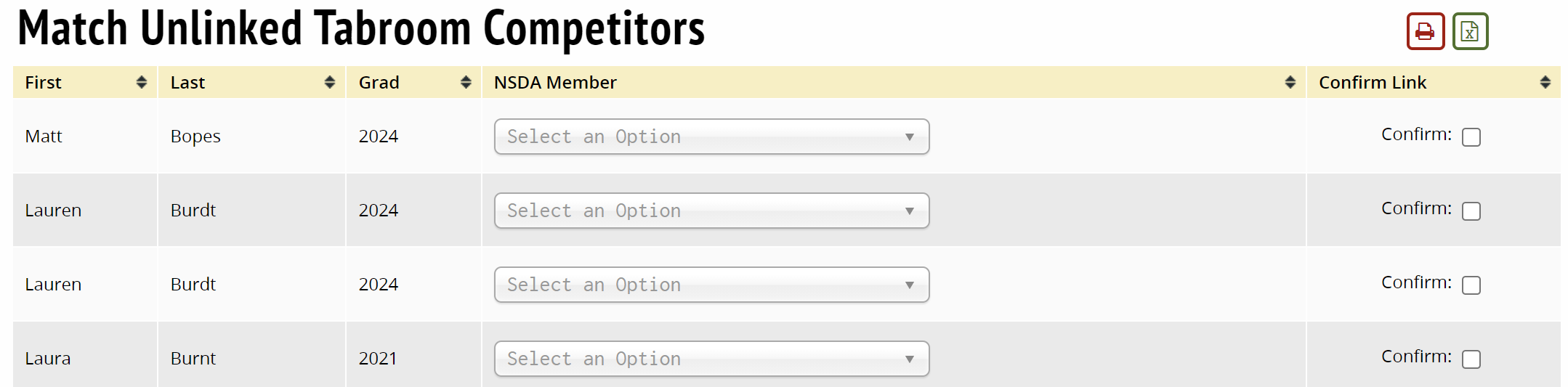
Task: Expand Select an Option for first Lauren Burdt
Action: pyautogui.click(x=711, y=211)
